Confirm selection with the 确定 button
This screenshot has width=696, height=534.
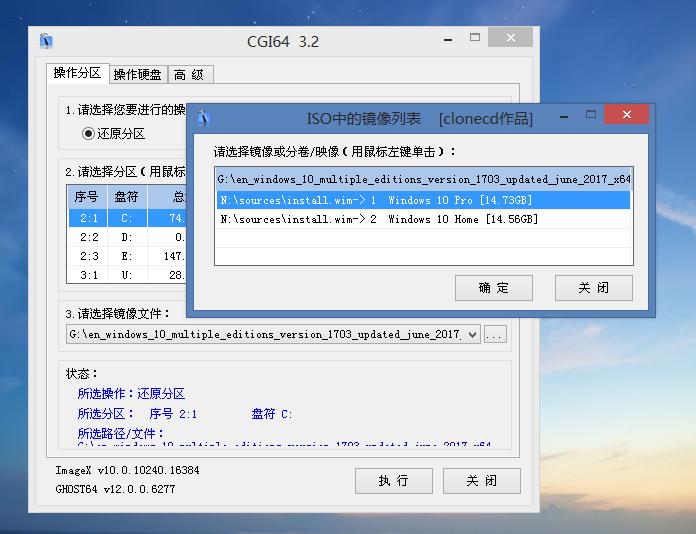pos(494,288)
